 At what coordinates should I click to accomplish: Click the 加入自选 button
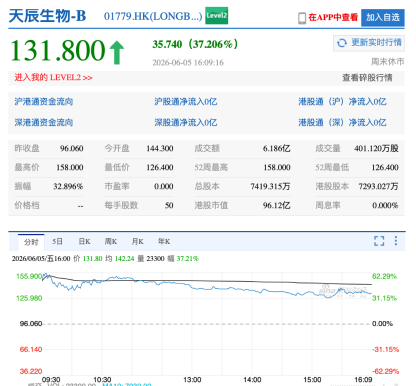pyautogui.click(x=383, y=17)
